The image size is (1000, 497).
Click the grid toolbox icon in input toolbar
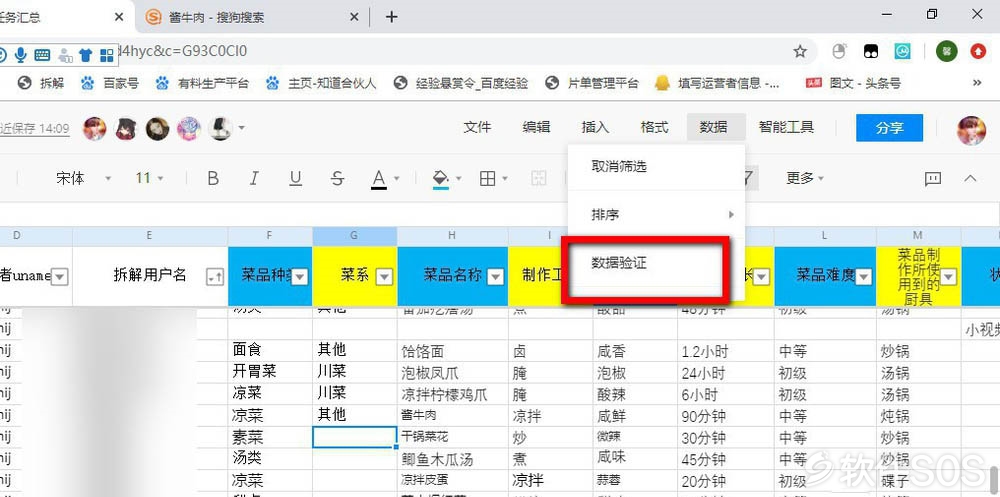[107, 55]
